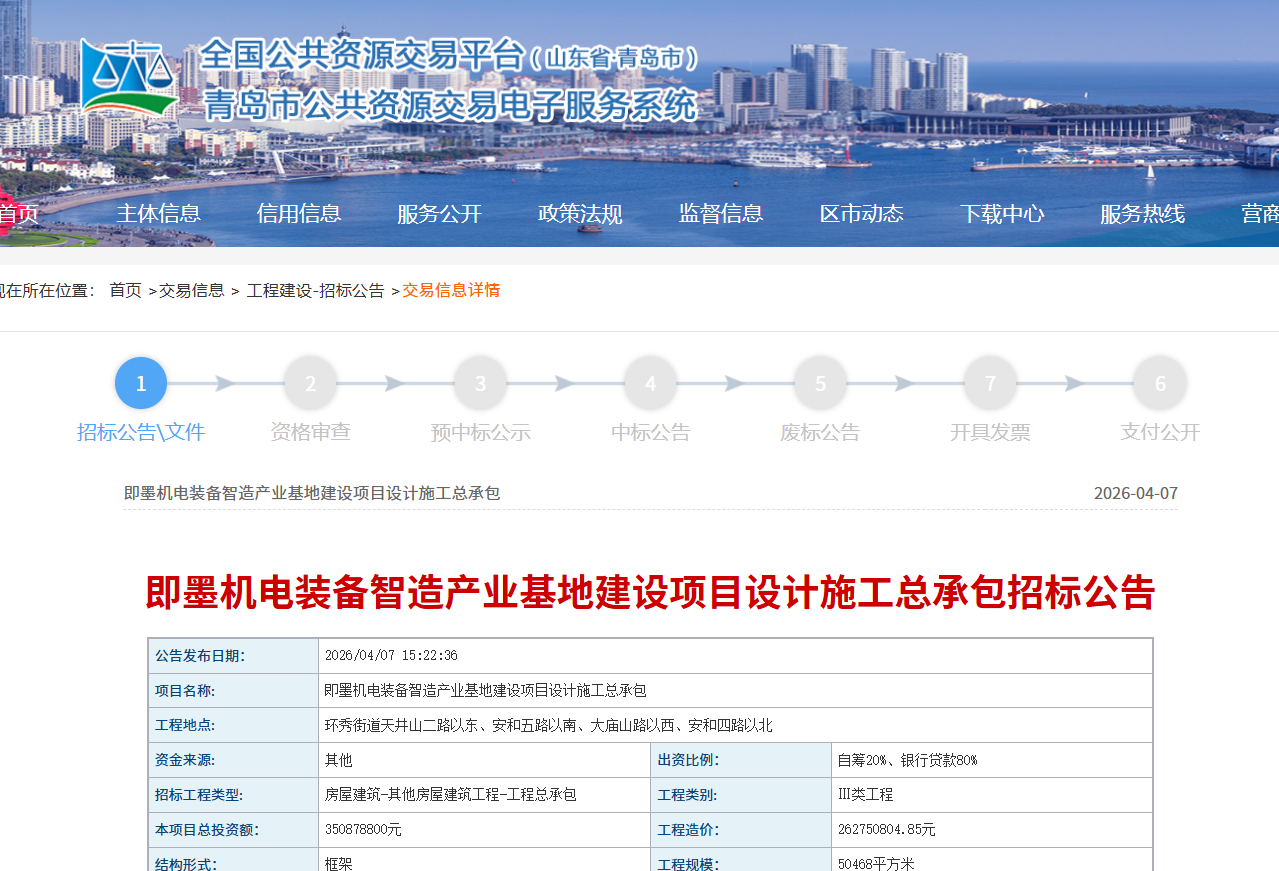
Task: Open the 区市动态 menu
Action: 862,213
